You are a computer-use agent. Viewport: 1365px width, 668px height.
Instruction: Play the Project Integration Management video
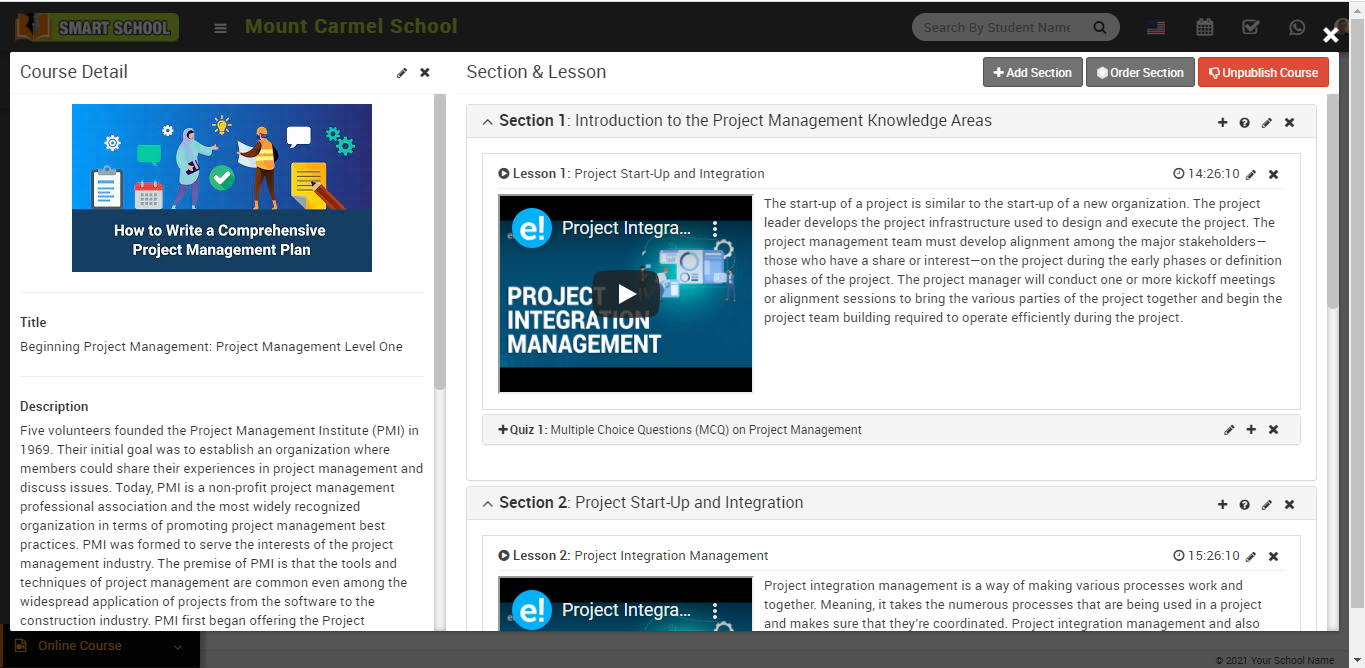[x=625, y=294]
